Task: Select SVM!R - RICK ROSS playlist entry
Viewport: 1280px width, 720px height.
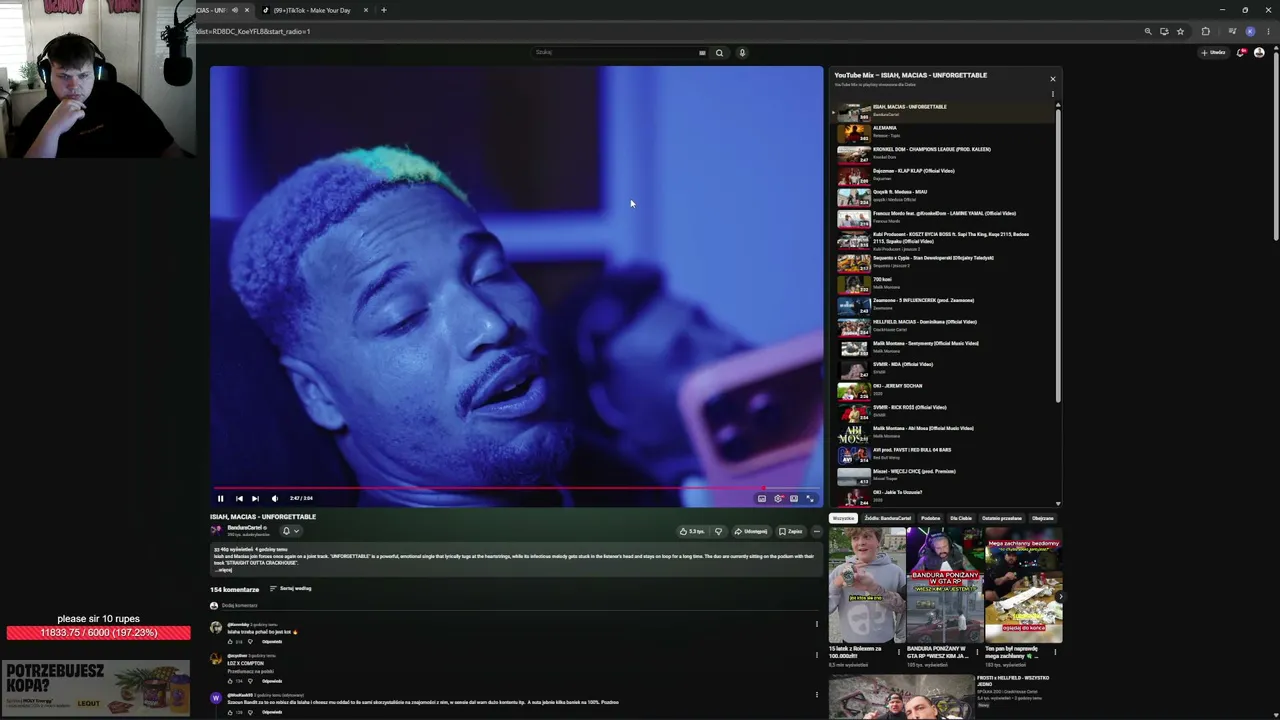Action: 945,411
